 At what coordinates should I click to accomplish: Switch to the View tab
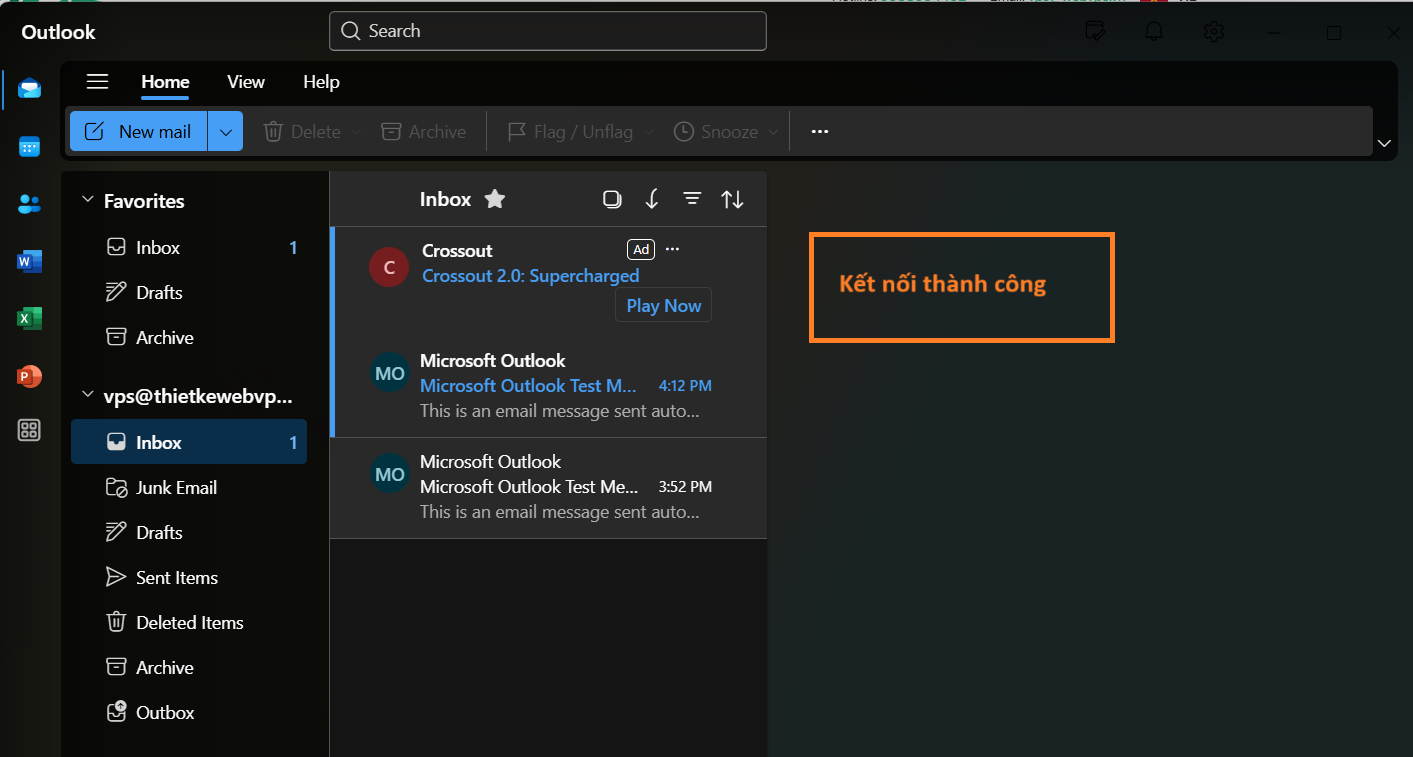click(x=246, y=82)
